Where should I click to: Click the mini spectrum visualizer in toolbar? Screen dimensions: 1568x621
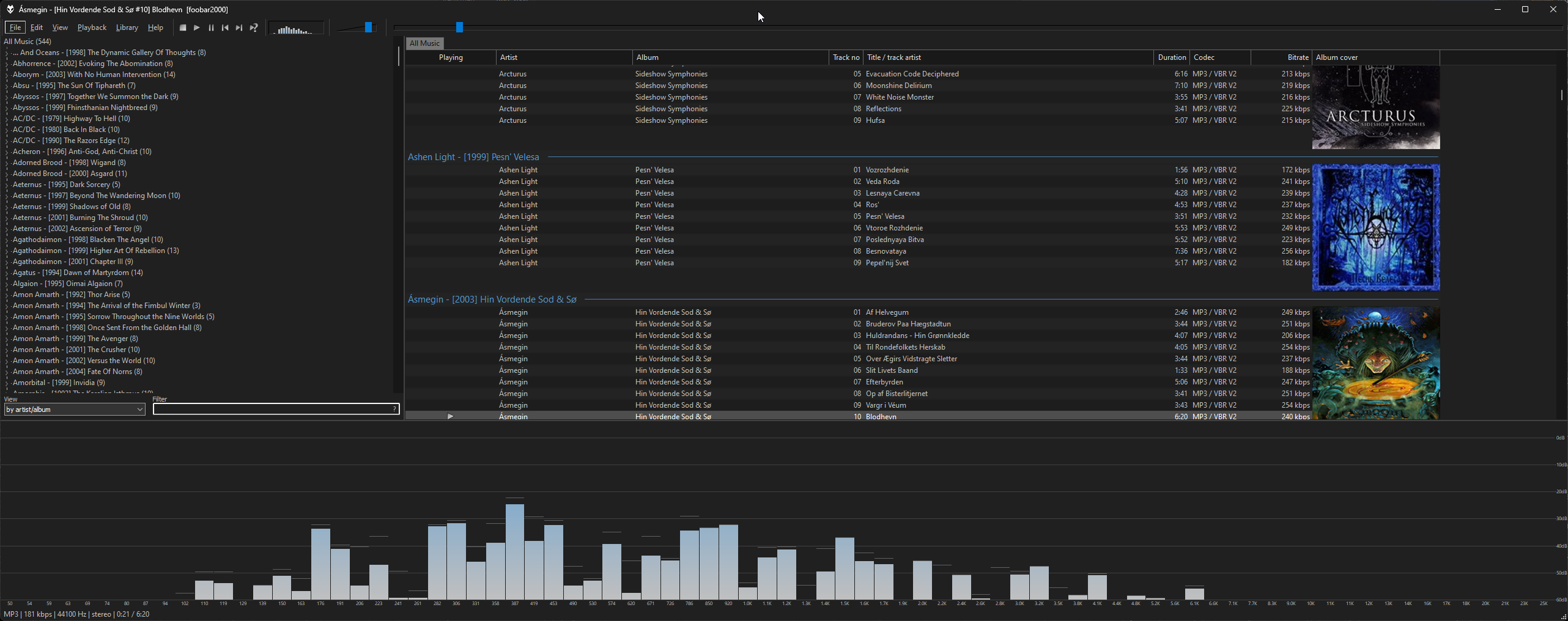click(x=297, y=28)
